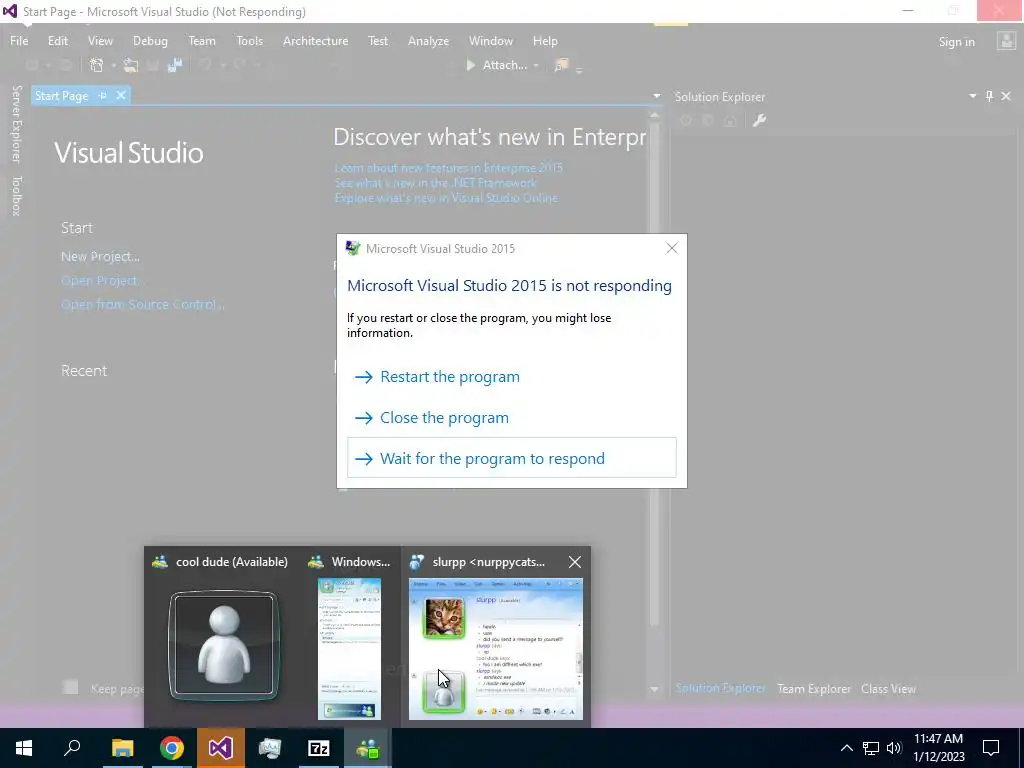Open the Action Center notifications icon
The width and height of the screenshot is (1024, 768).
991,748
